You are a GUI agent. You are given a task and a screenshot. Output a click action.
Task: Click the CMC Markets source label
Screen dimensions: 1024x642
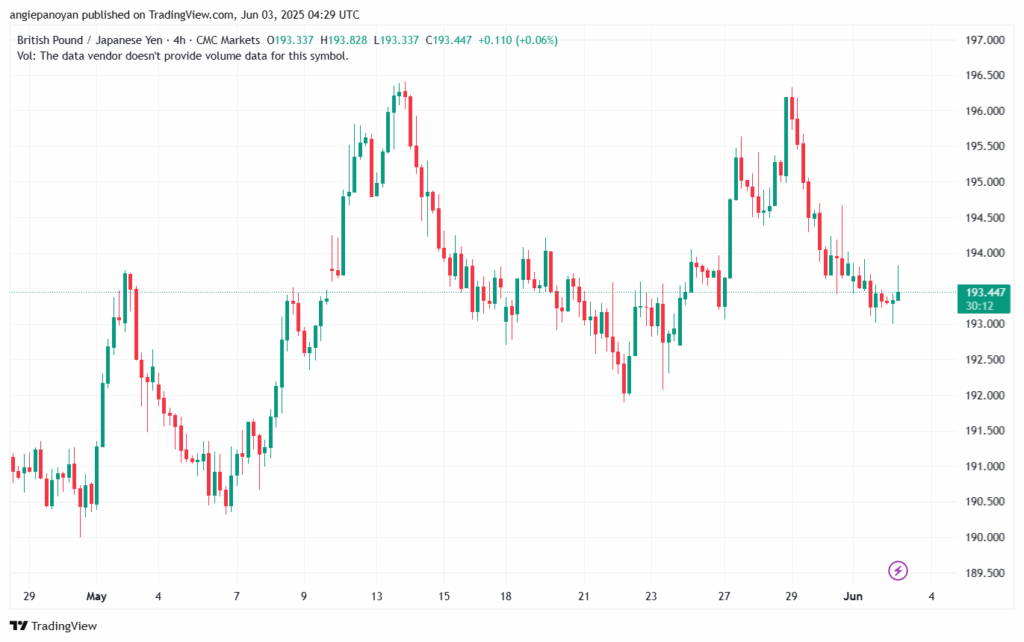tap(228, 40)
